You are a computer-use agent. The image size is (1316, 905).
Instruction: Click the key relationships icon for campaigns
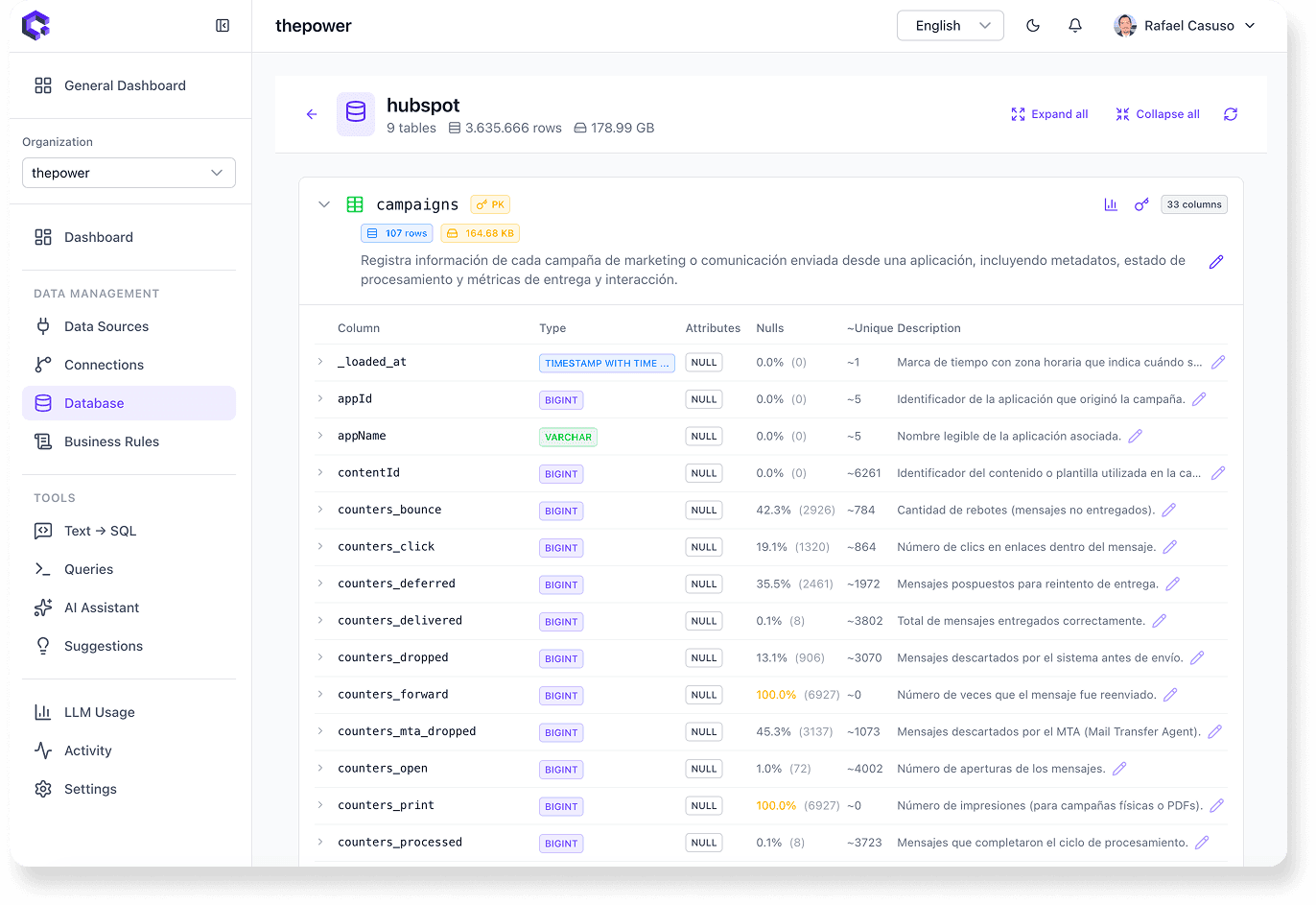pos(1141,204)
